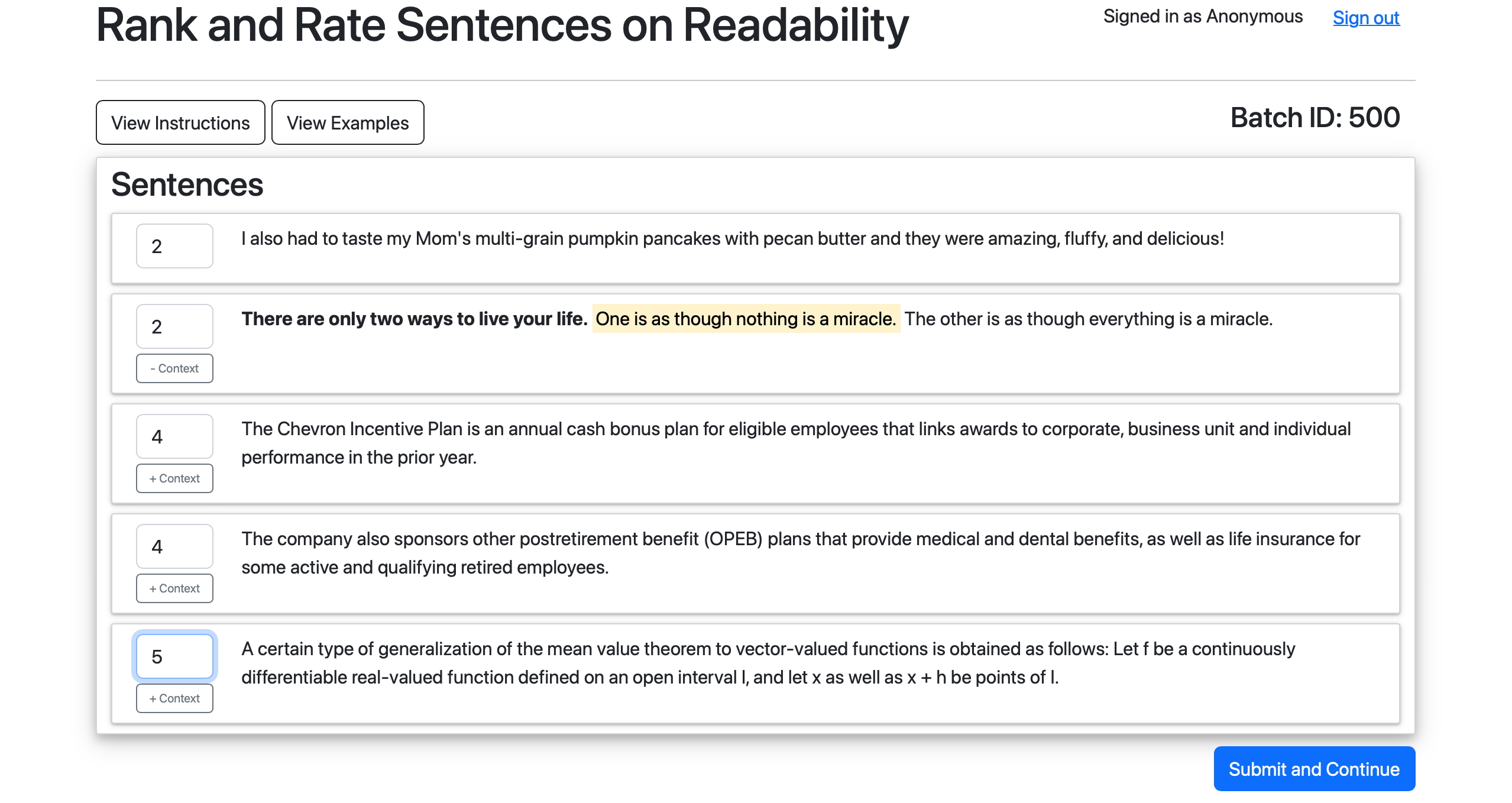Screen dimensions: 1512x803
Task: Click the highlighted sentence about nothing being a miracle
Action: pos(746,319)
